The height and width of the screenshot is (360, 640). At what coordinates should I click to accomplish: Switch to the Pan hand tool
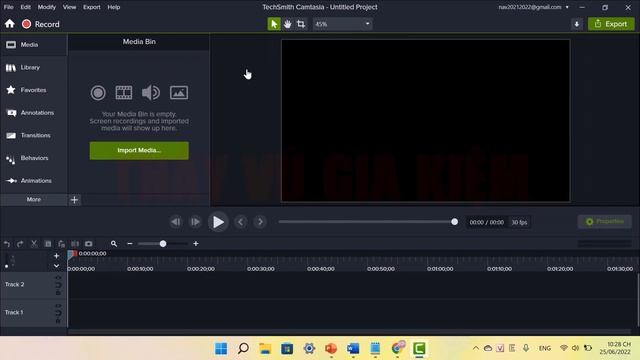287,24
